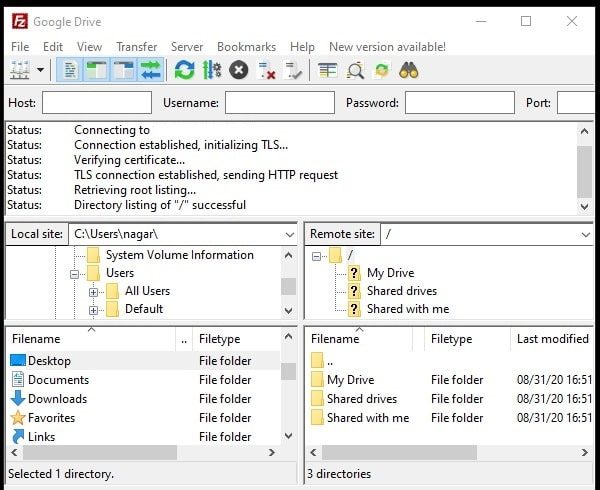Image resolution: width=600 pixels, height=490 pixels.
Task: Click remote file list left scroll arrow
Action: click(x=314, y=453)
